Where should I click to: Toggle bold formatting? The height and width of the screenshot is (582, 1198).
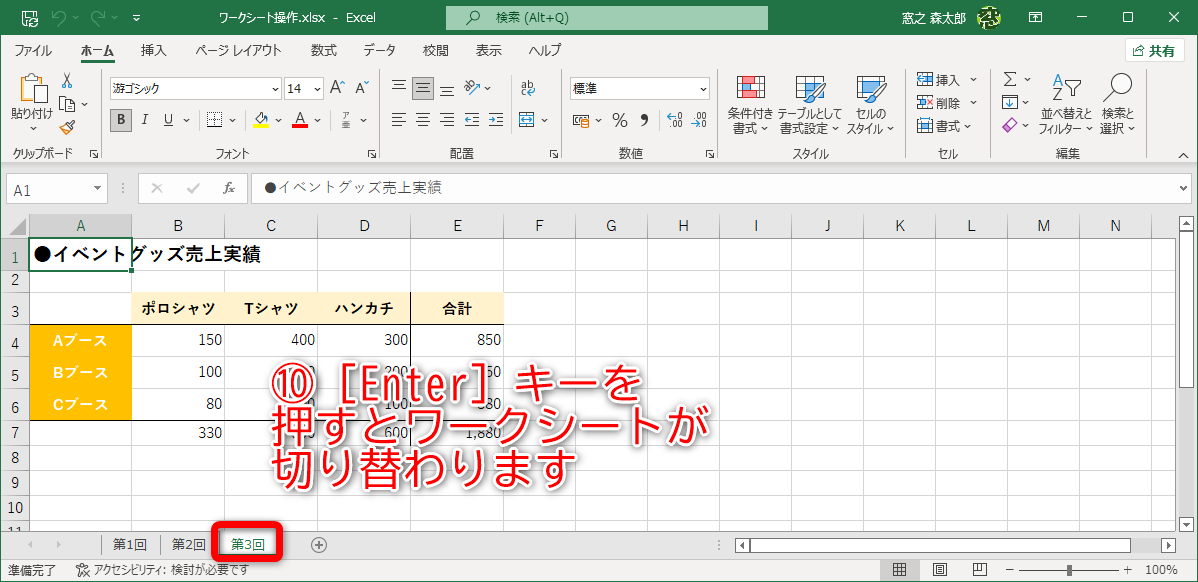(119, 120)
